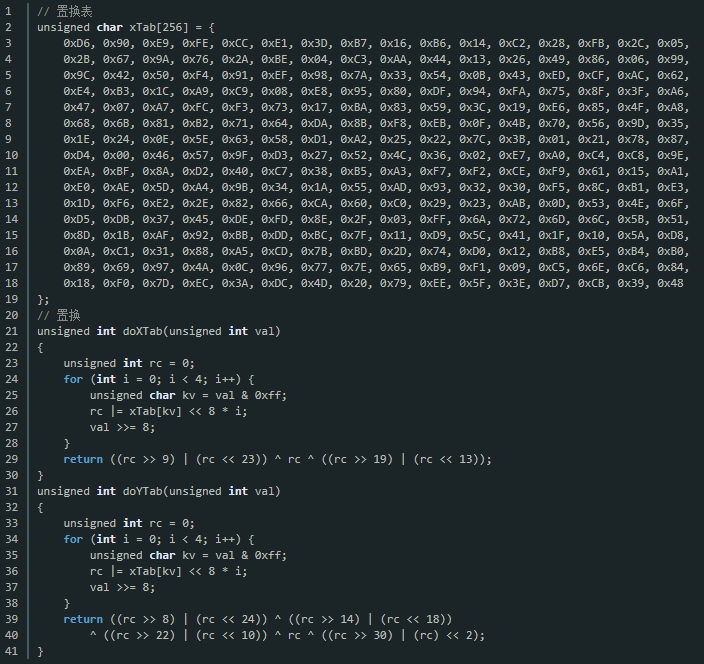Click the 'for' keyword on line 24
This screenshot has height=664, width=704.
coord(73,379)
